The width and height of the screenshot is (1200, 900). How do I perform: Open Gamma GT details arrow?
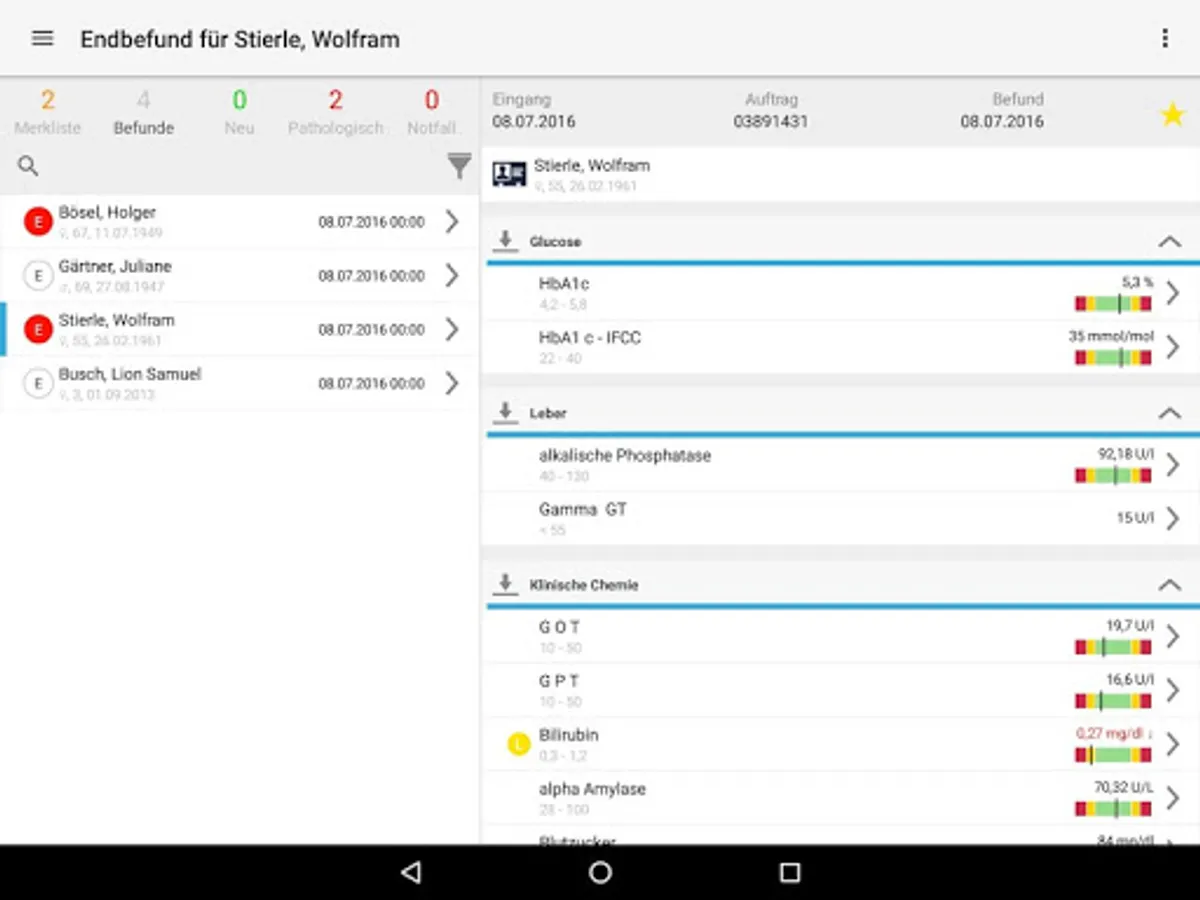pos(1173,518)
